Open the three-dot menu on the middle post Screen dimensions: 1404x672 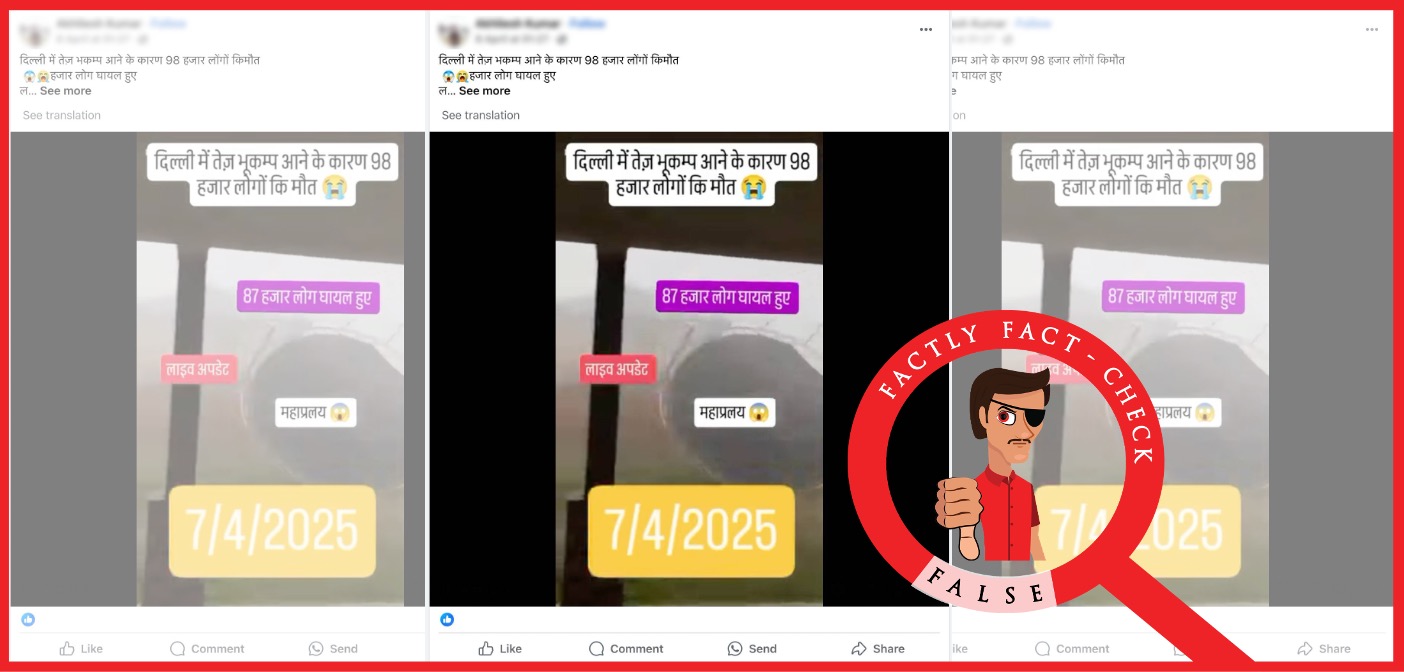pos(926,30)
